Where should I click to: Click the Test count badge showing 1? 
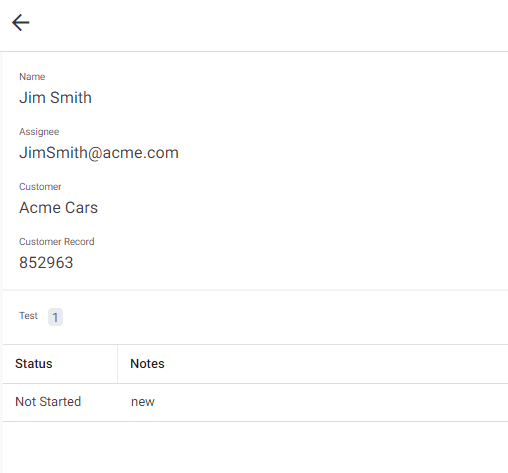[55, 317]
